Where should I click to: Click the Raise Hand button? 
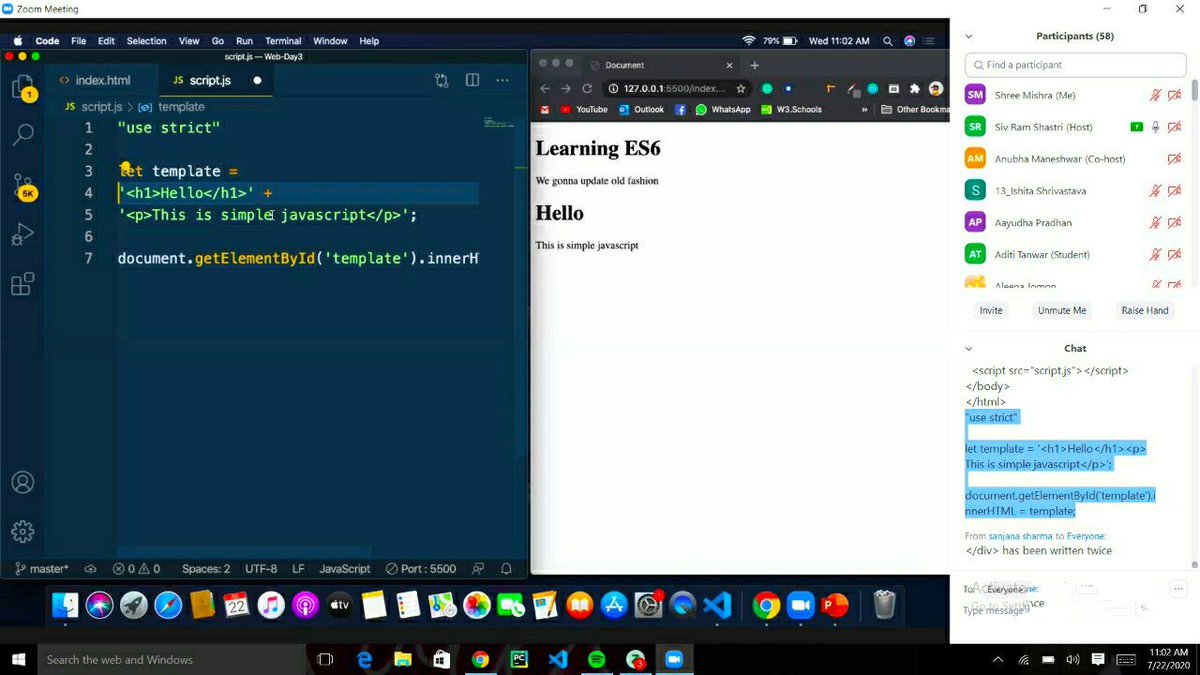(1143, 310)
